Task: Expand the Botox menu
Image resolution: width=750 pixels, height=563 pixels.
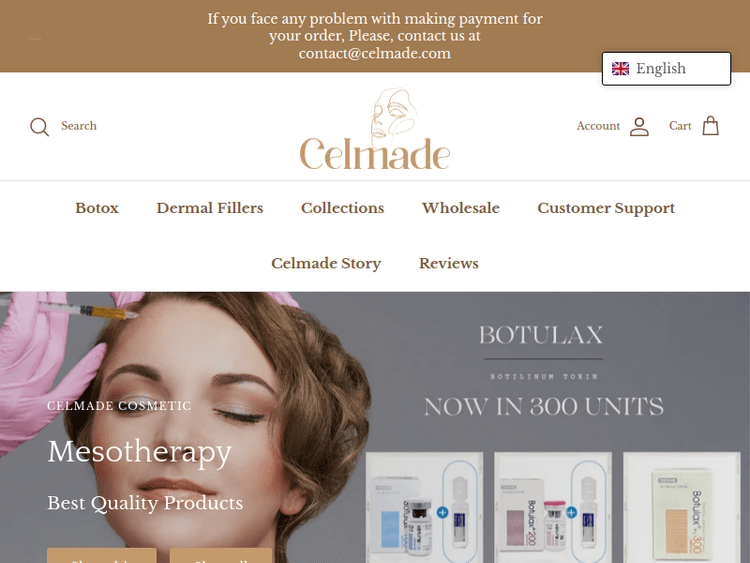Action: coord(97,208)
